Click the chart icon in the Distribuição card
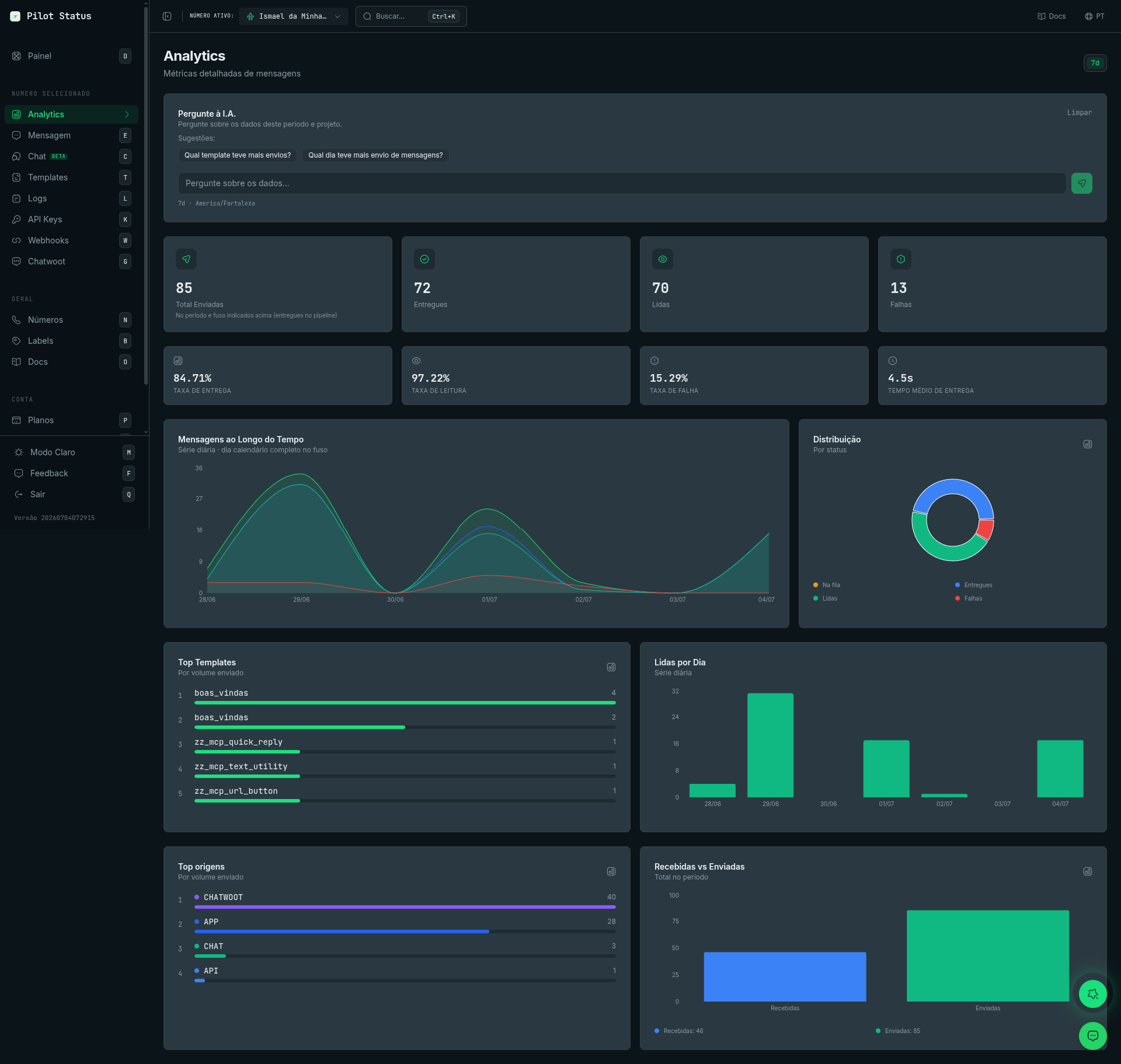 [1088, 444]
